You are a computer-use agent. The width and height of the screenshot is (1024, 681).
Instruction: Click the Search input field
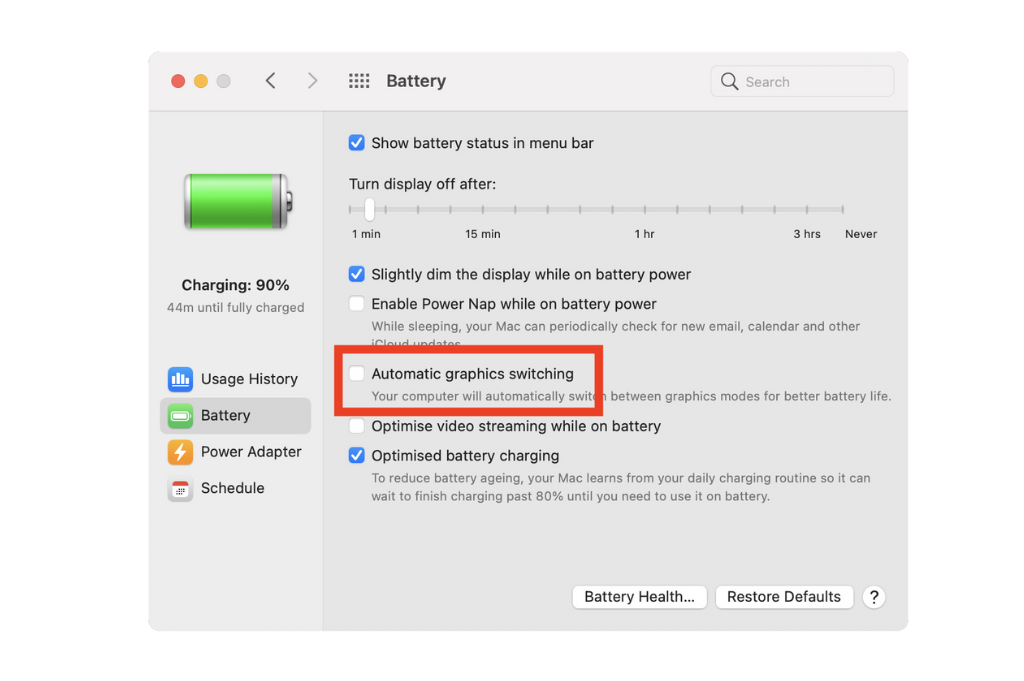tap(802, 82)
